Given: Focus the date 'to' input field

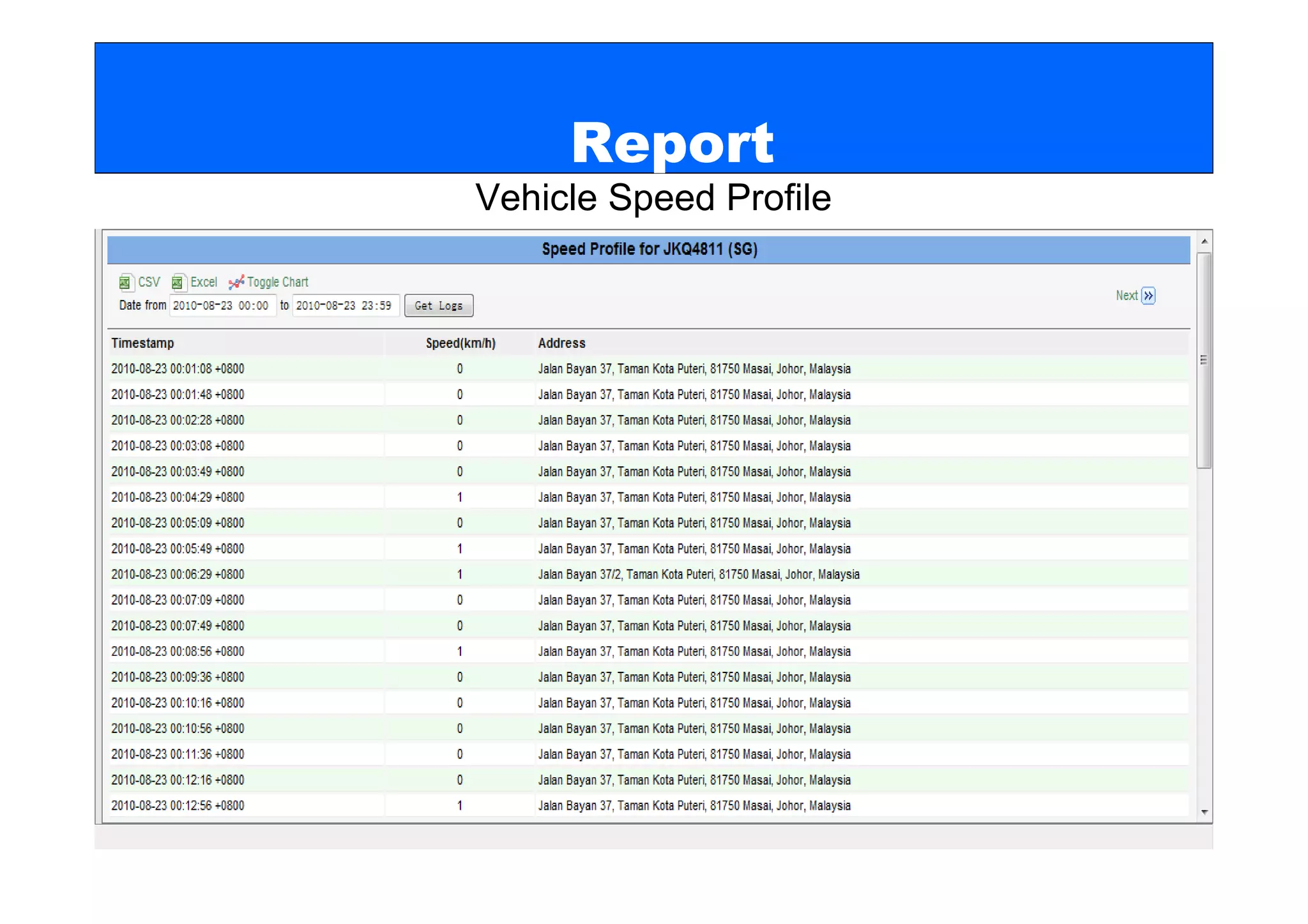Looking at the screenshot, I should 346,305.
